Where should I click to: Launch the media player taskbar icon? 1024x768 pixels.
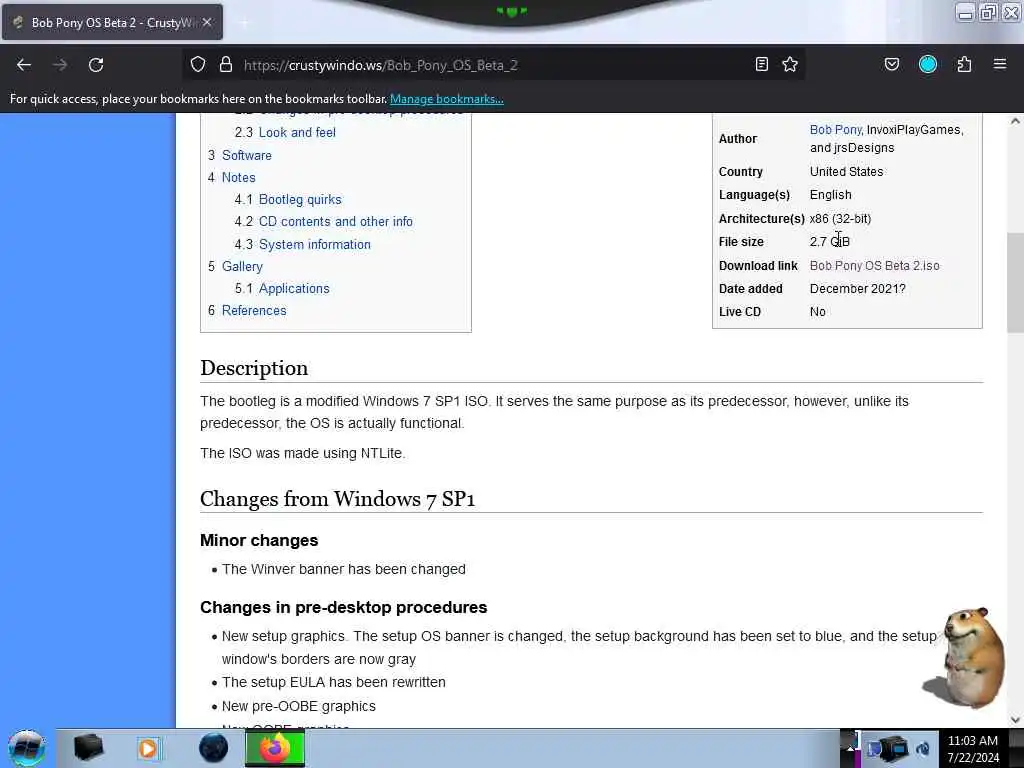148,748
